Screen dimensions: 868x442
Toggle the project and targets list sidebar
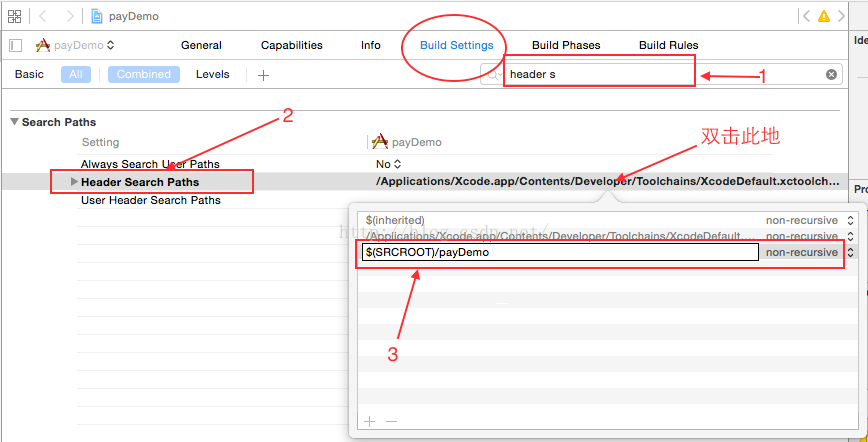tap(16, 45)
